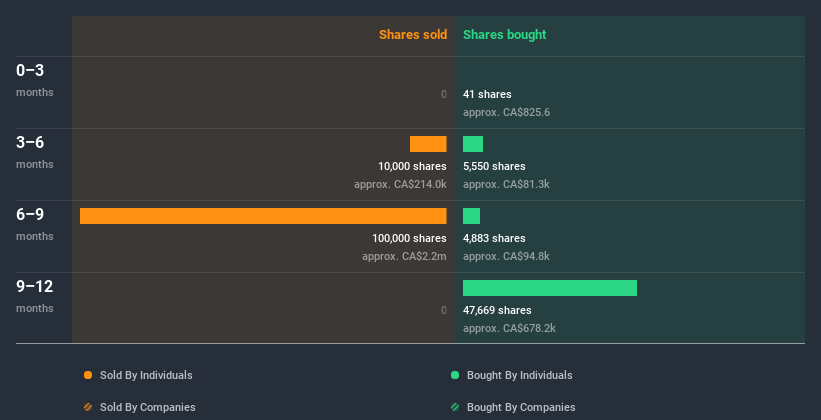Click the 5,550 shares bought value
Image resolution: width=821 pixels, height=420 pixels.
tap(494, 166)
